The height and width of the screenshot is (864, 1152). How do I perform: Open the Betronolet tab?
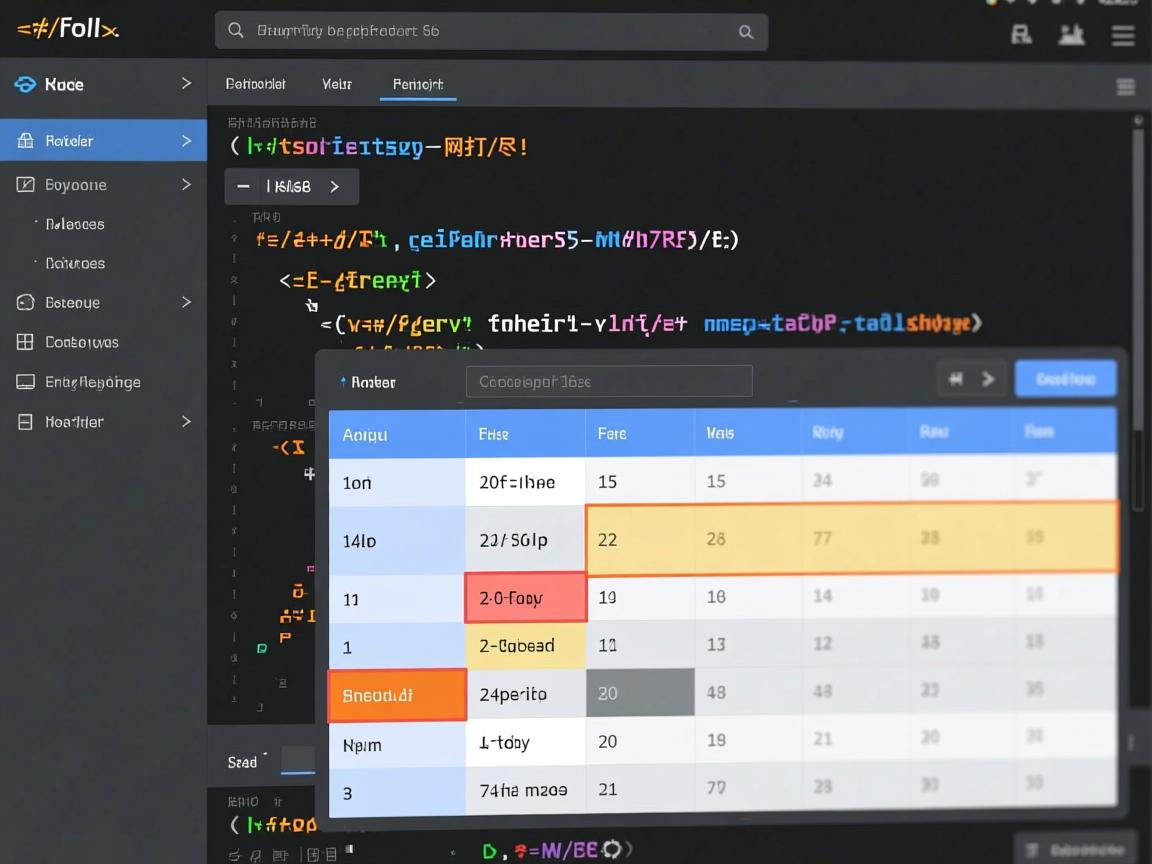coord(256,84)
